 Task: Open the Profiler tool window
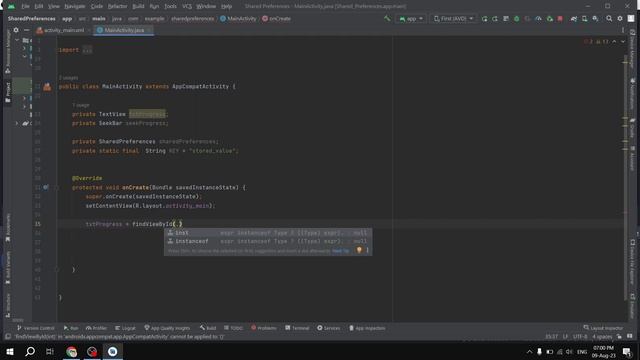(x=96, y=328)
